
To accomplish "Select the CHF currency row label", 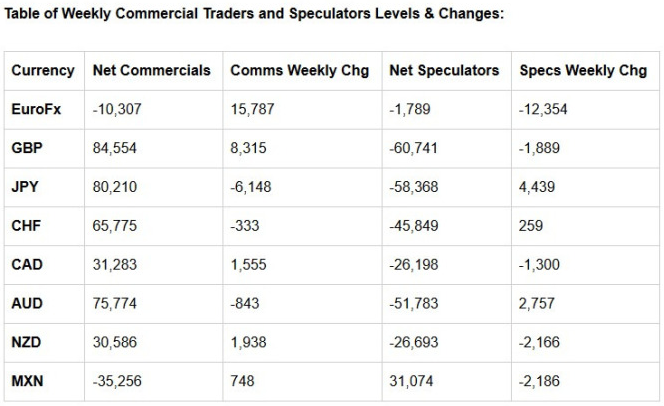I will [26, 226].
